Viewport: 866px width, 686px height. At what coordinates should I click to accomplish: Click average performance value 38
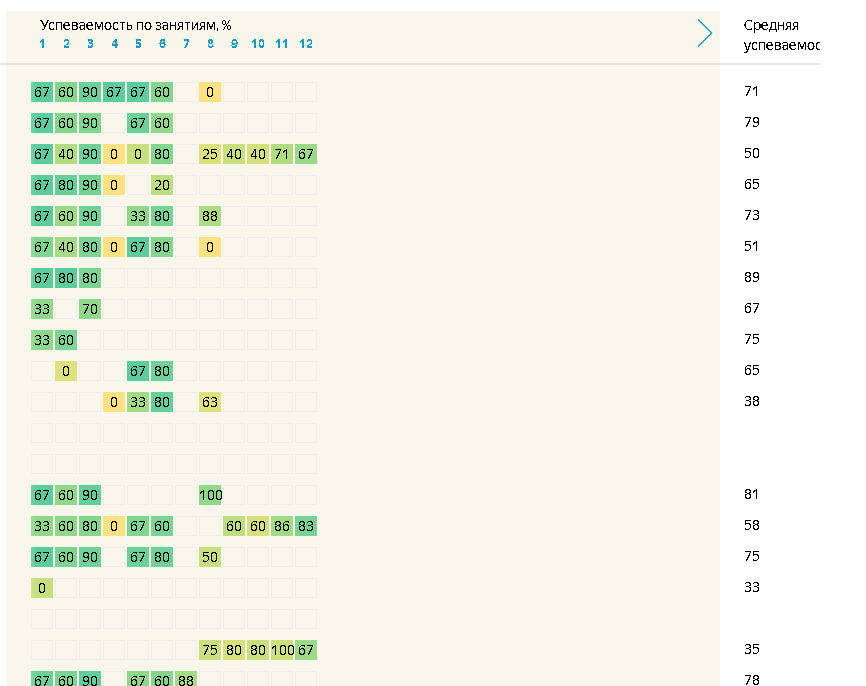752,402
